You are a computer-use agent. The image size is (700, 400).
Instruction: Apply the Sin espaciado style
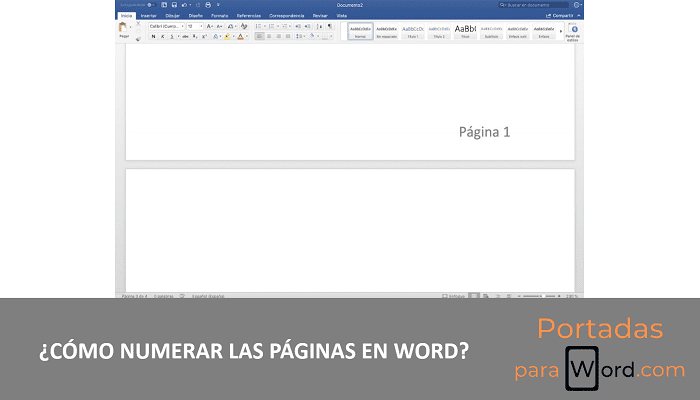pyautogui.click(x=387, y=31)
